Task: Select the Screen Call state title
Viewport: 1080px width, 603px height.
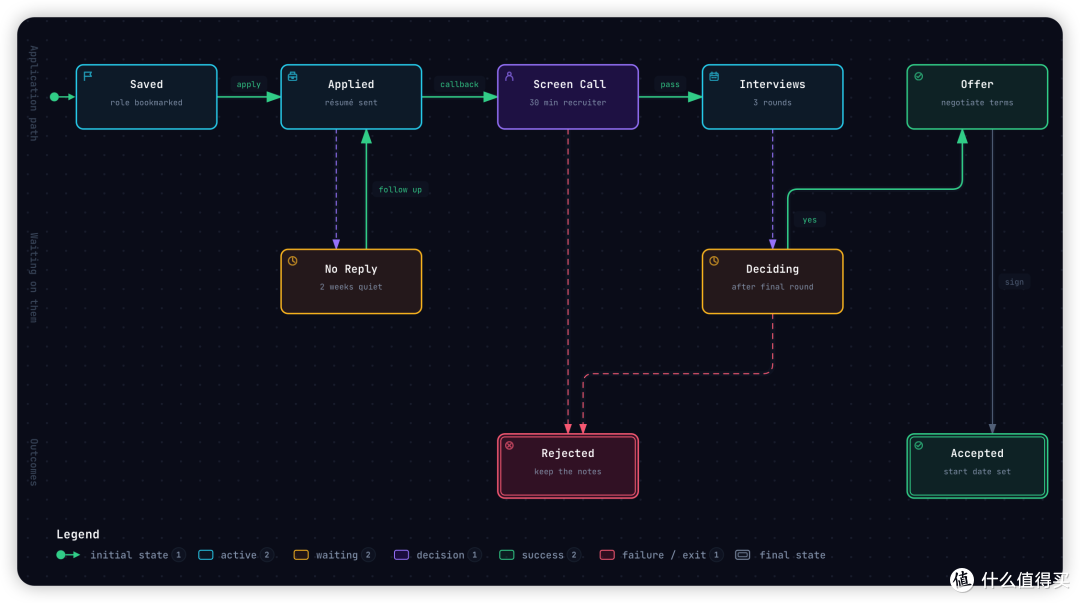Action: (570, 84)
